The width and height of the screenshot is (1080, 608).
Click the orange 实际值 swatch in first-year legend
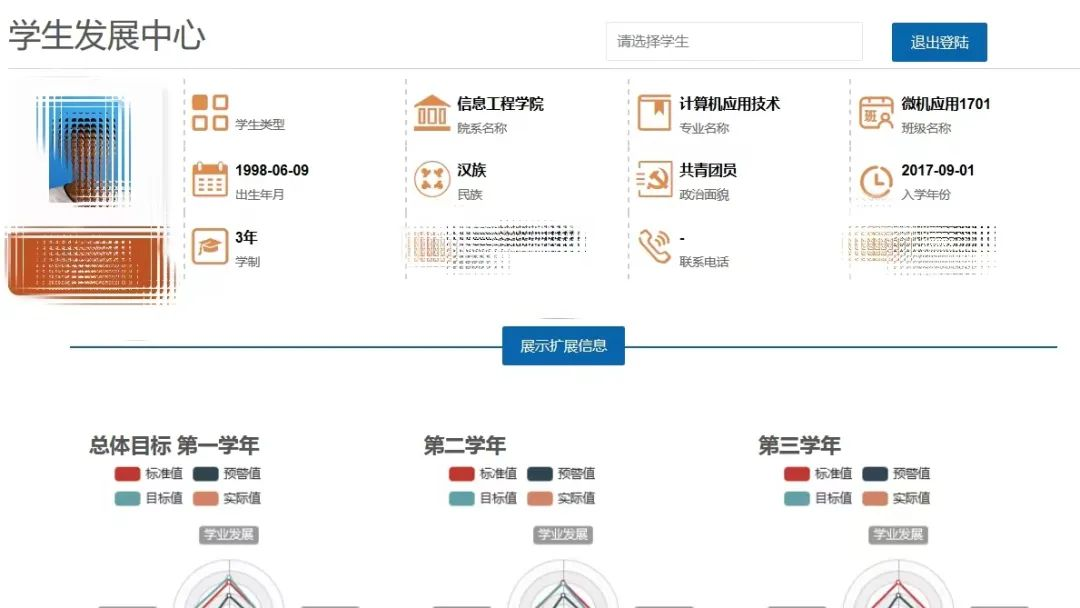pos(205,498)
